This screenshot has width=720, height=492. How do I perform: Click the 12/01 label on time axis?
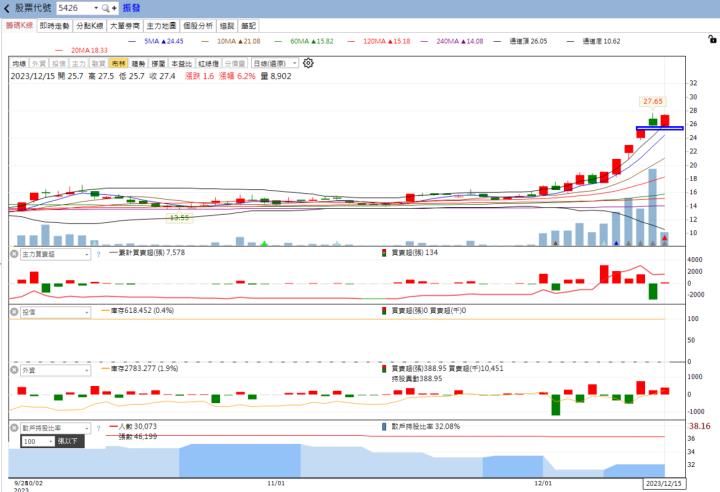(x=543, y=483)
